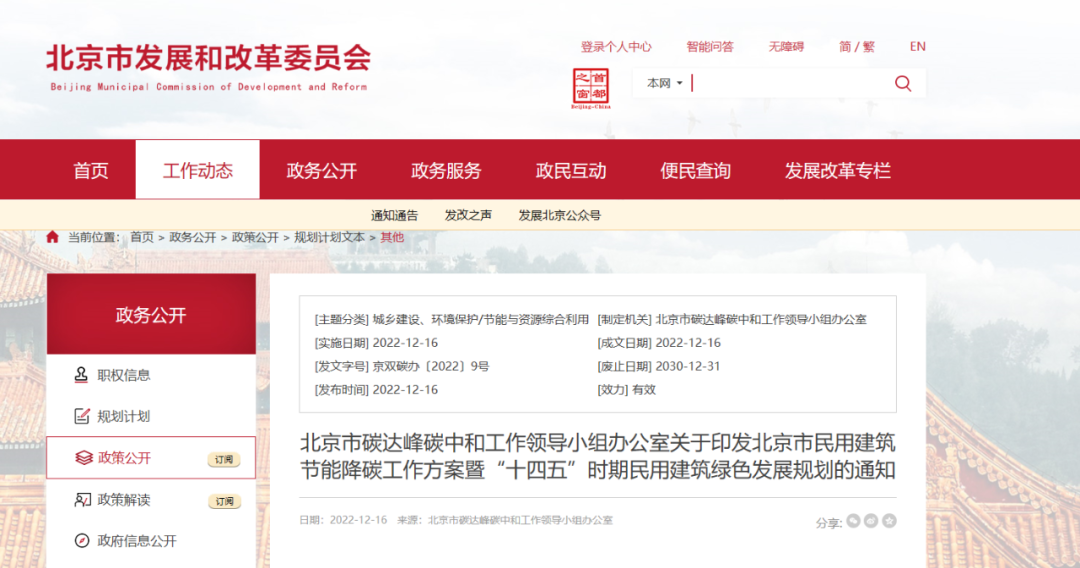Open the 发展北京公众号 submenu item
Viewport: 1080px width, 568px height.
tap(559, 215)
